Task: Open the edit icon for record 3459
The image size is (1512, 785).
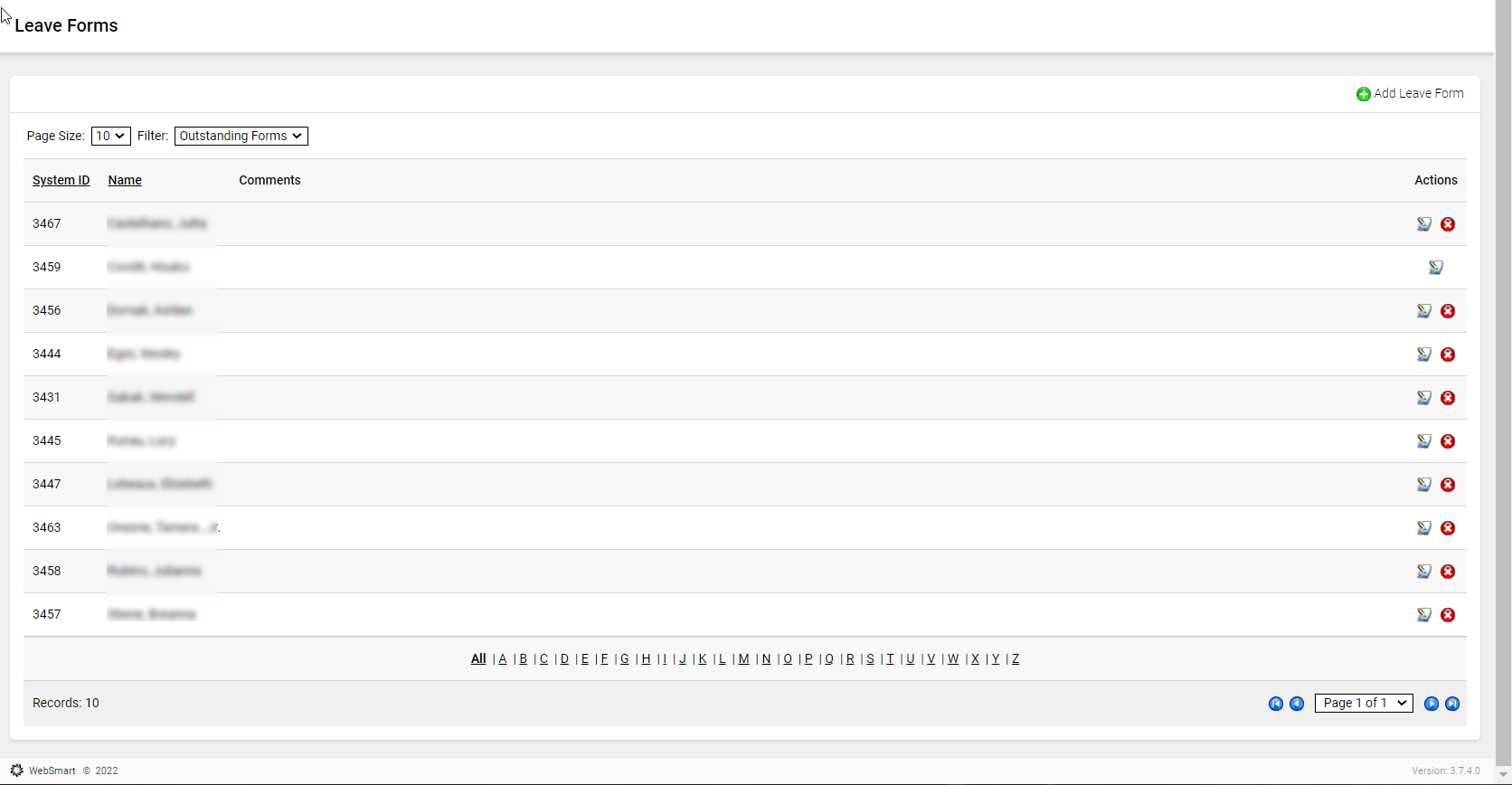Action: click(1436, 268)
